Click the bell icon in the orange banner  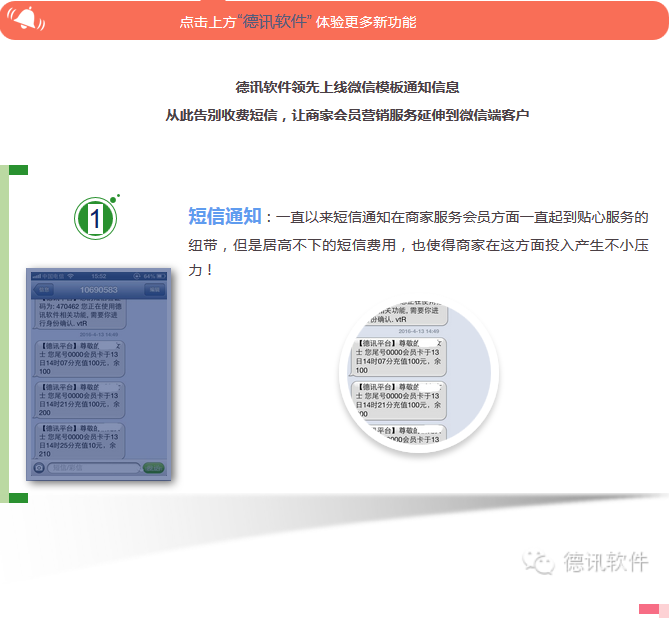click(x=26, y=19)
